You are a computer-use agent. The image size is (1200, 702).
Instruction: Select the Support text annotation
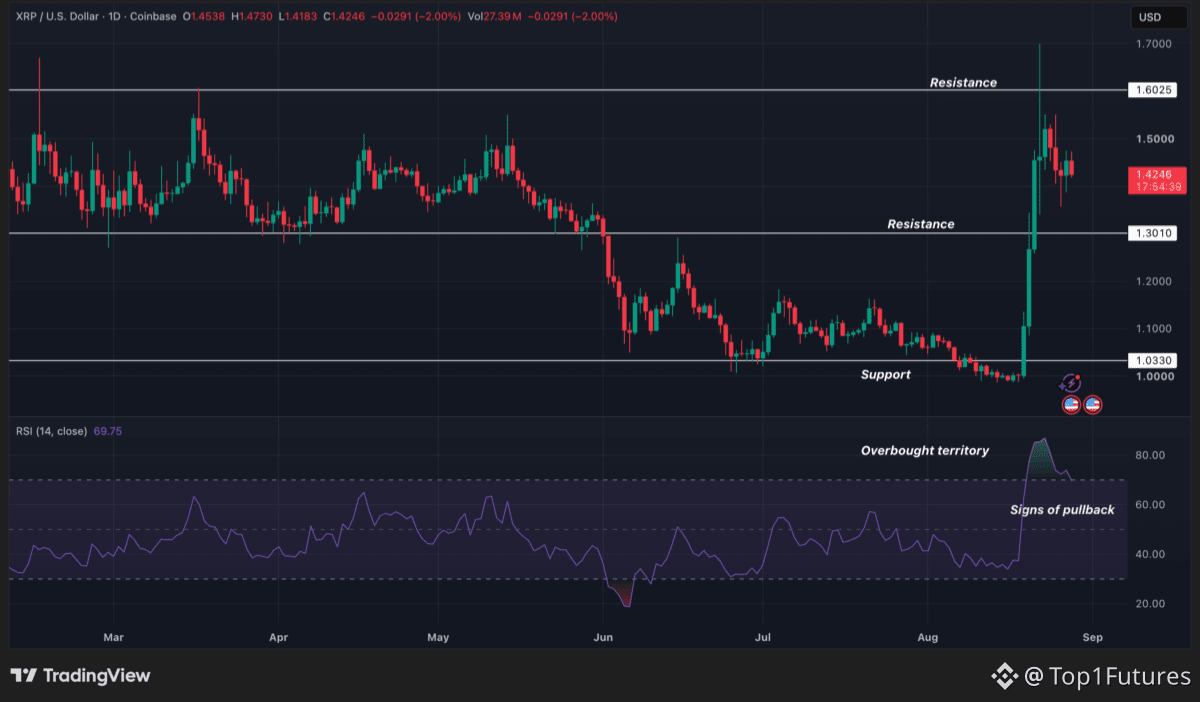tap(886, 374)
